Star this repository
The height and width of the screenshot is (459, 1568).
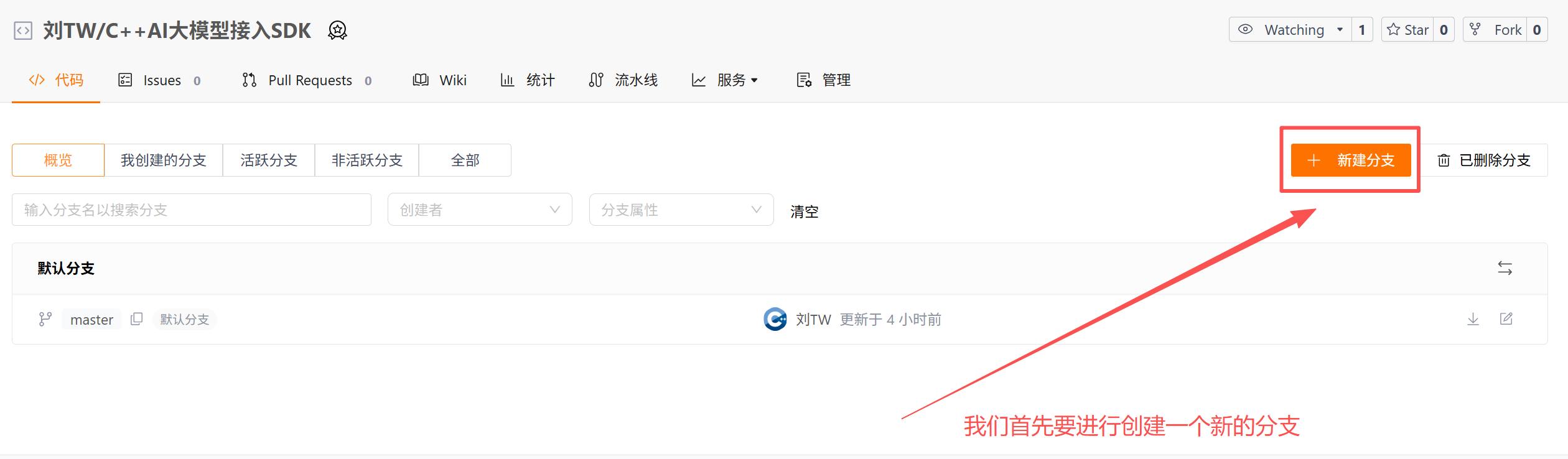pos(1407,29)
